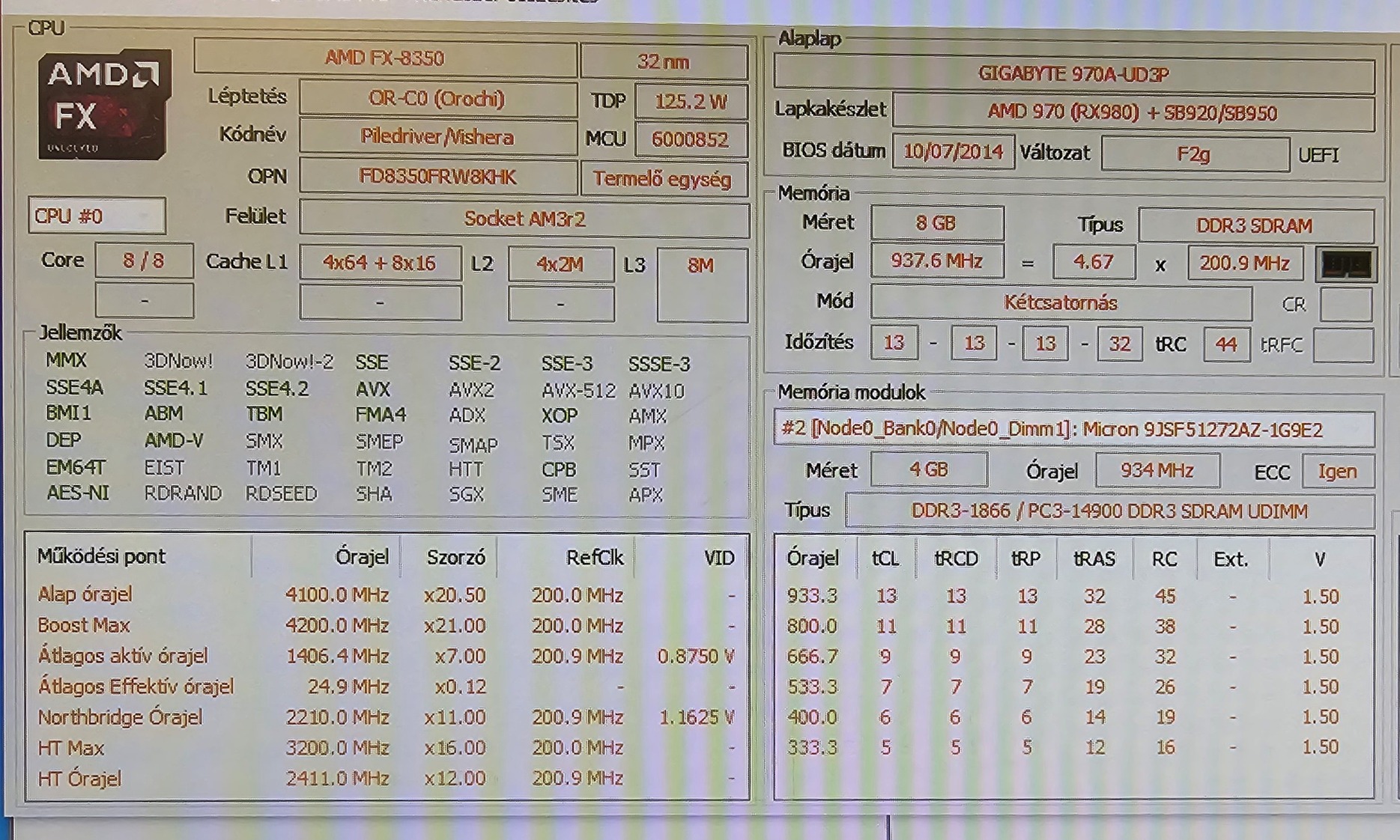Click the Szorzó column header
Screen dimensions: 1400x840
456,558
